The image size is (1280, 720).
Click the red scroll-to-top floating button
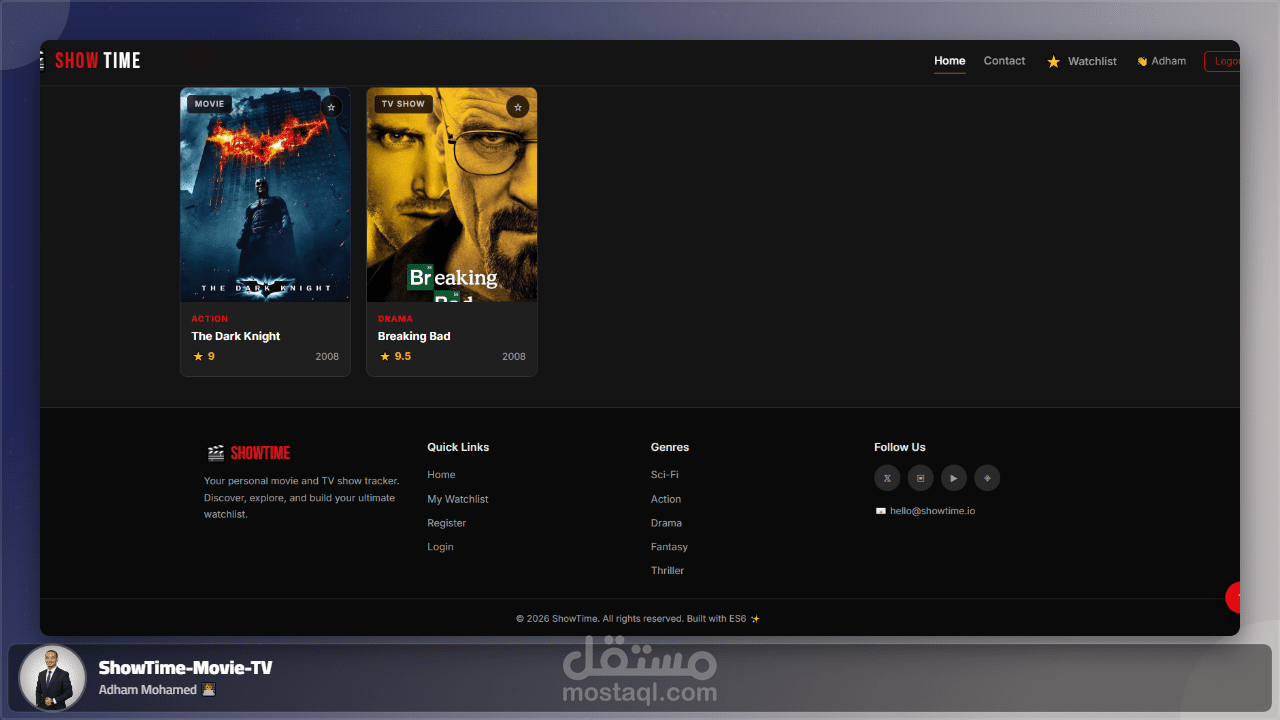(x=1233, y=597)
